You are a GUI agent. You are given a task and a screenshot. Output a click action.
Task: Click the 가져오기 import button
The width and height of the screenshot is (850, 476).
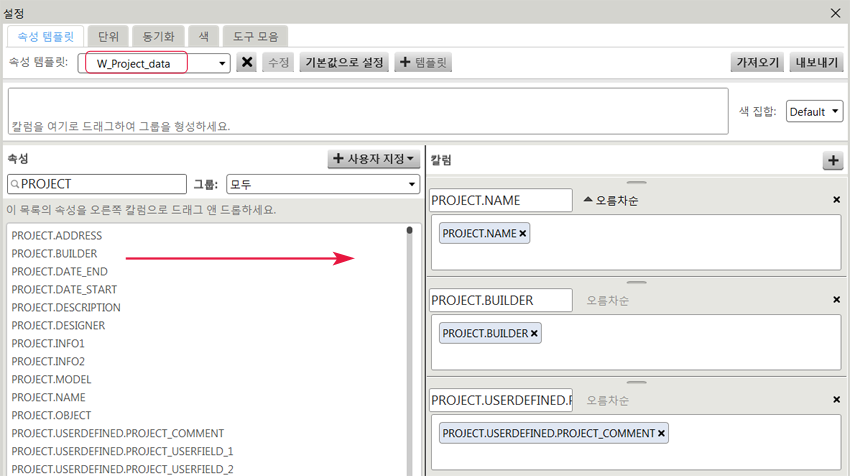[757, 63]
